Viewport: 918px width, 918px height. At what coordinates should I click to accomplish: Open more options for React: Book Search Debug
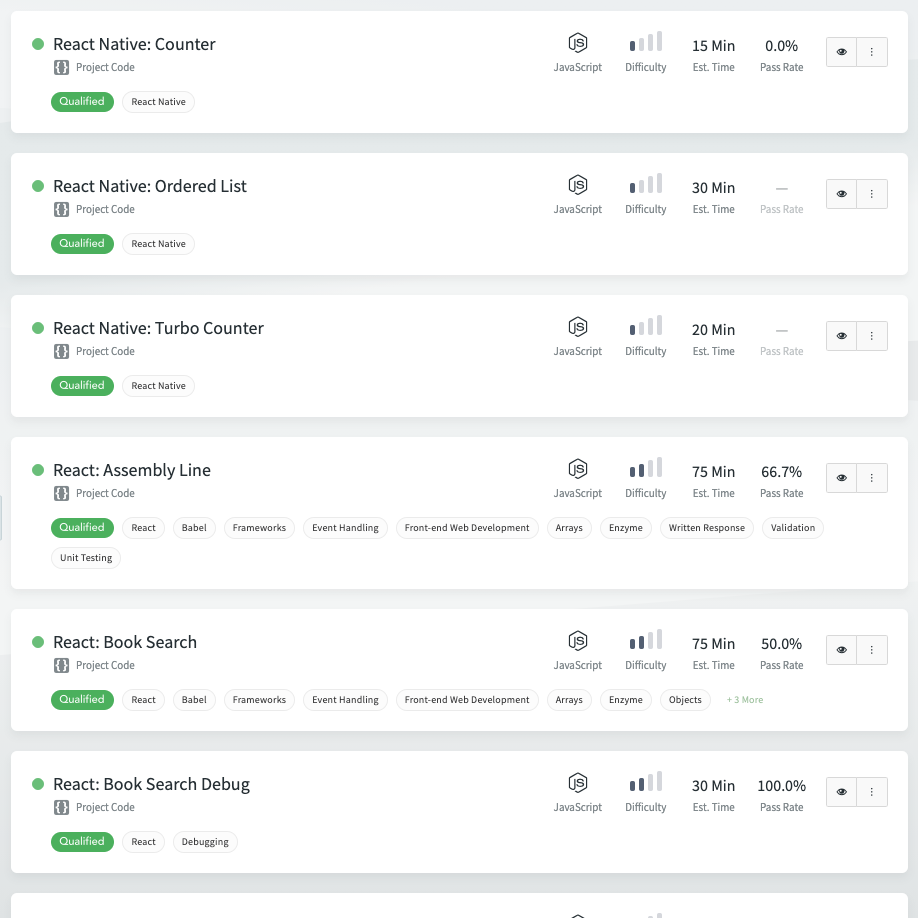pyautogui.click(x=872, y=792)
